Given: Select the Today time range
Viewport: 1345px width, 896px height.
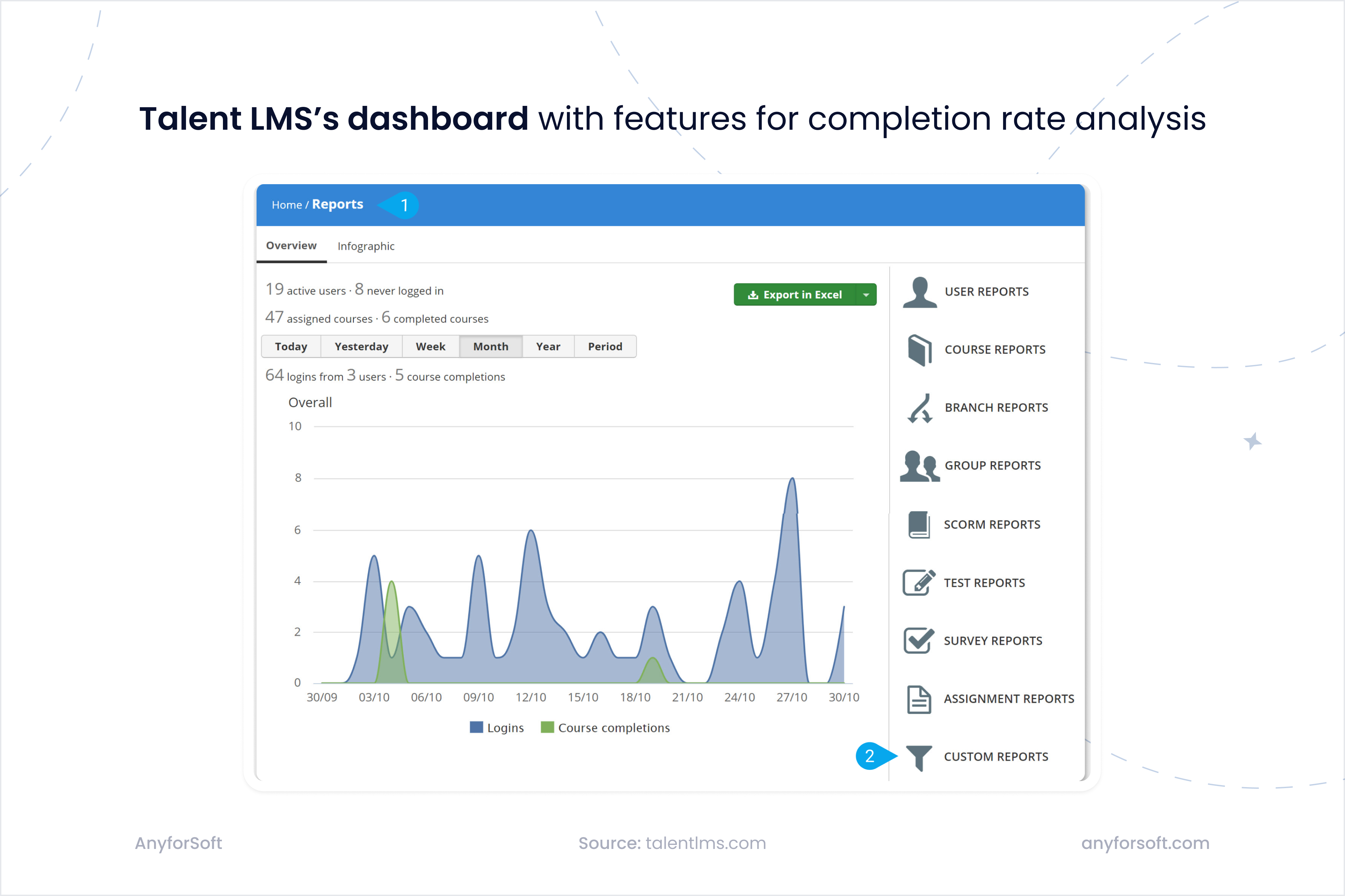Looking at the screenshot, I should tap(291, 346).
